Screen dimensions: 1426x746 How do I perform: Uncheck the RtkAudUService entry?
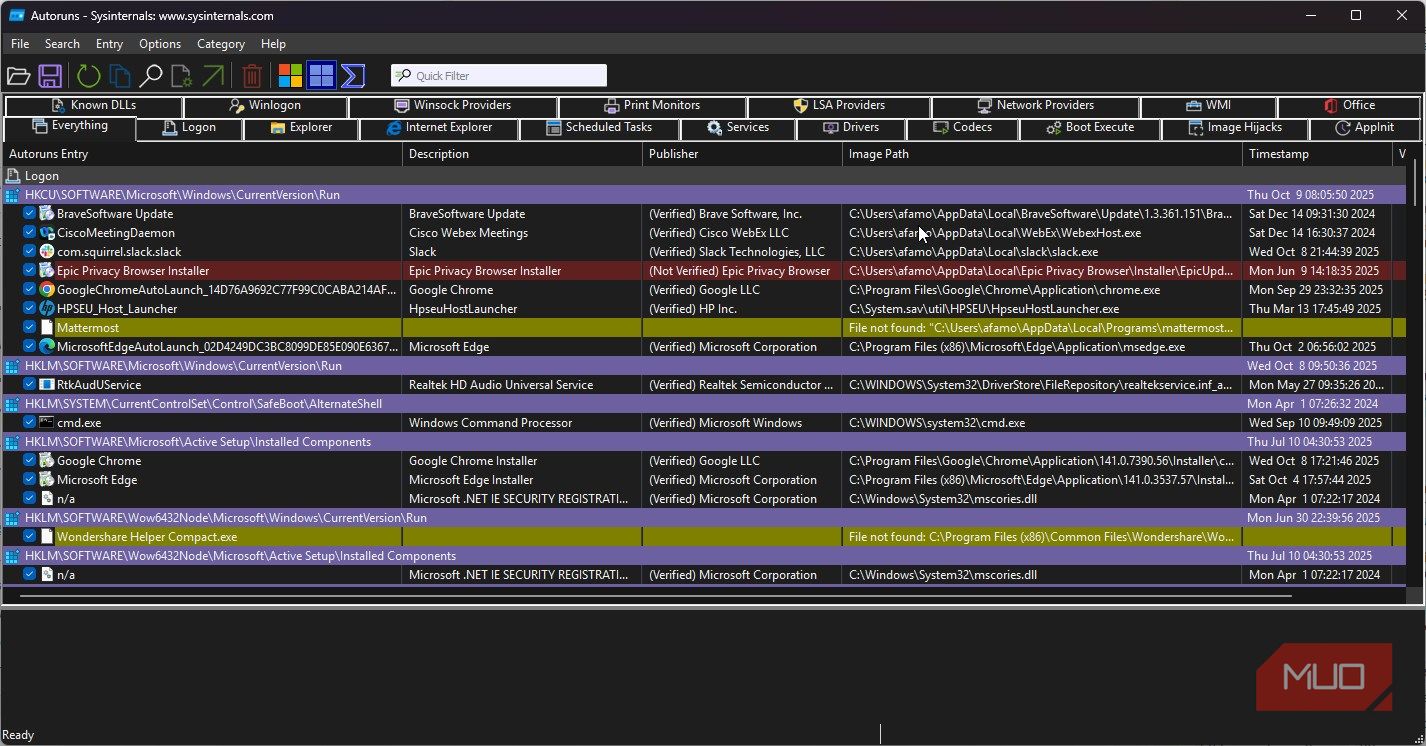click(x=30, y=385)
